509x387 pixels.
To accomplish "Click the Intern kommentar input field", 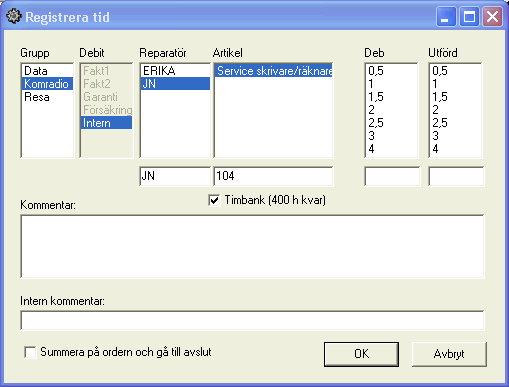I will point(252,320).
